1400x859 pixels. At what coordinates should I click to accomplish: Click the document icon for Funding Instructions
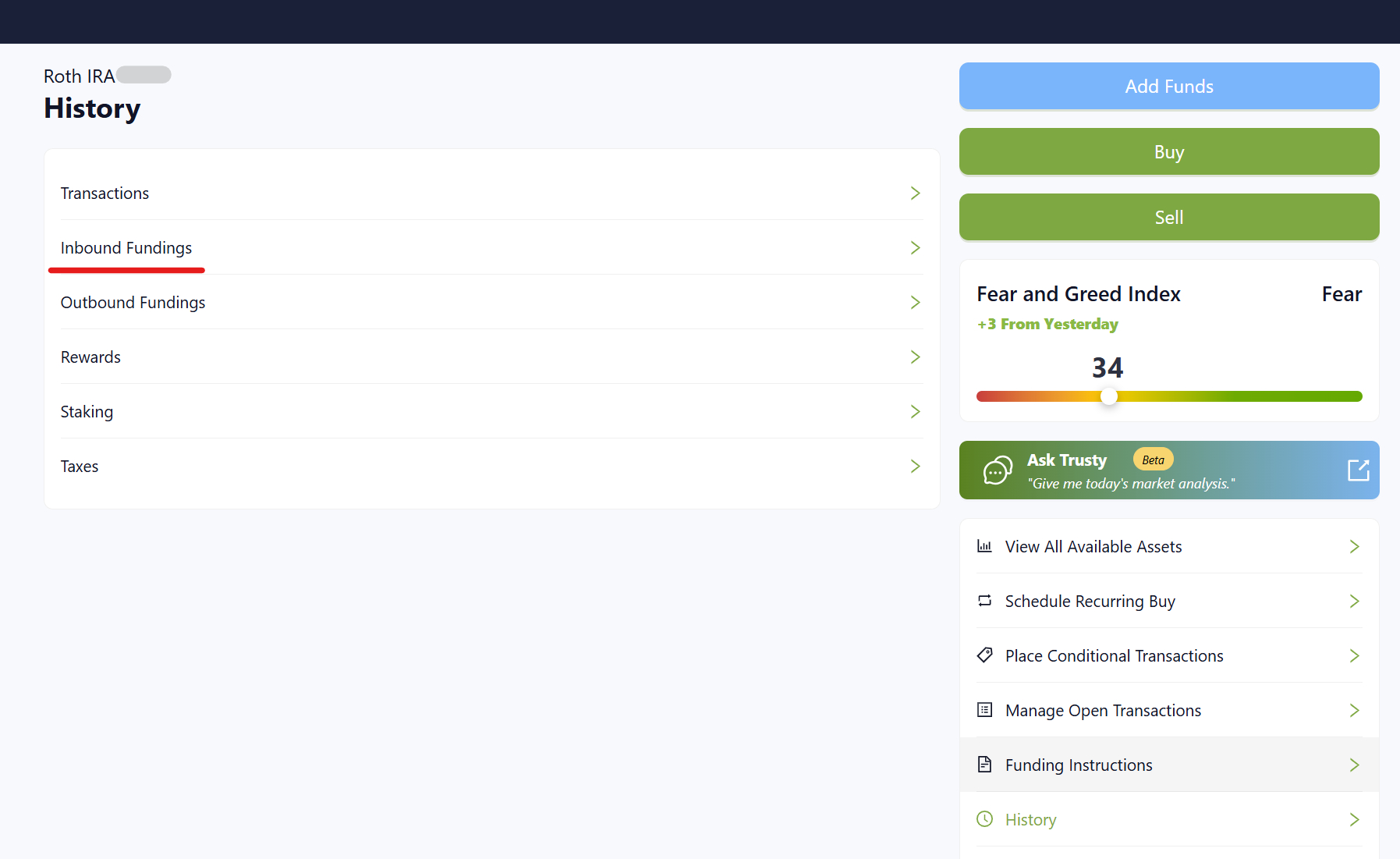(x=984, y=765)
